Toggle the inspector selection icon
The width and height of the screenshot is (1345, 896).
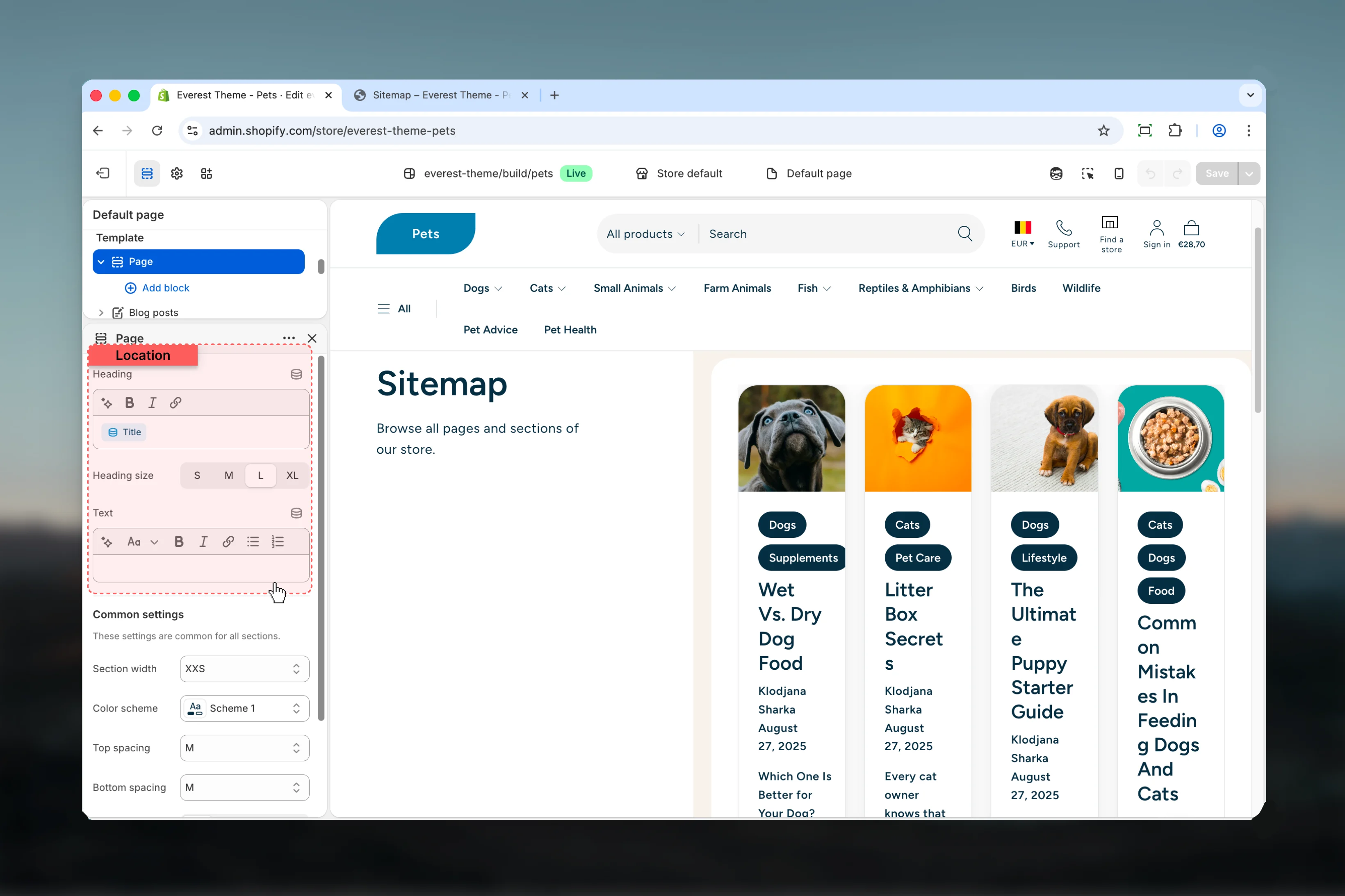1087,173
